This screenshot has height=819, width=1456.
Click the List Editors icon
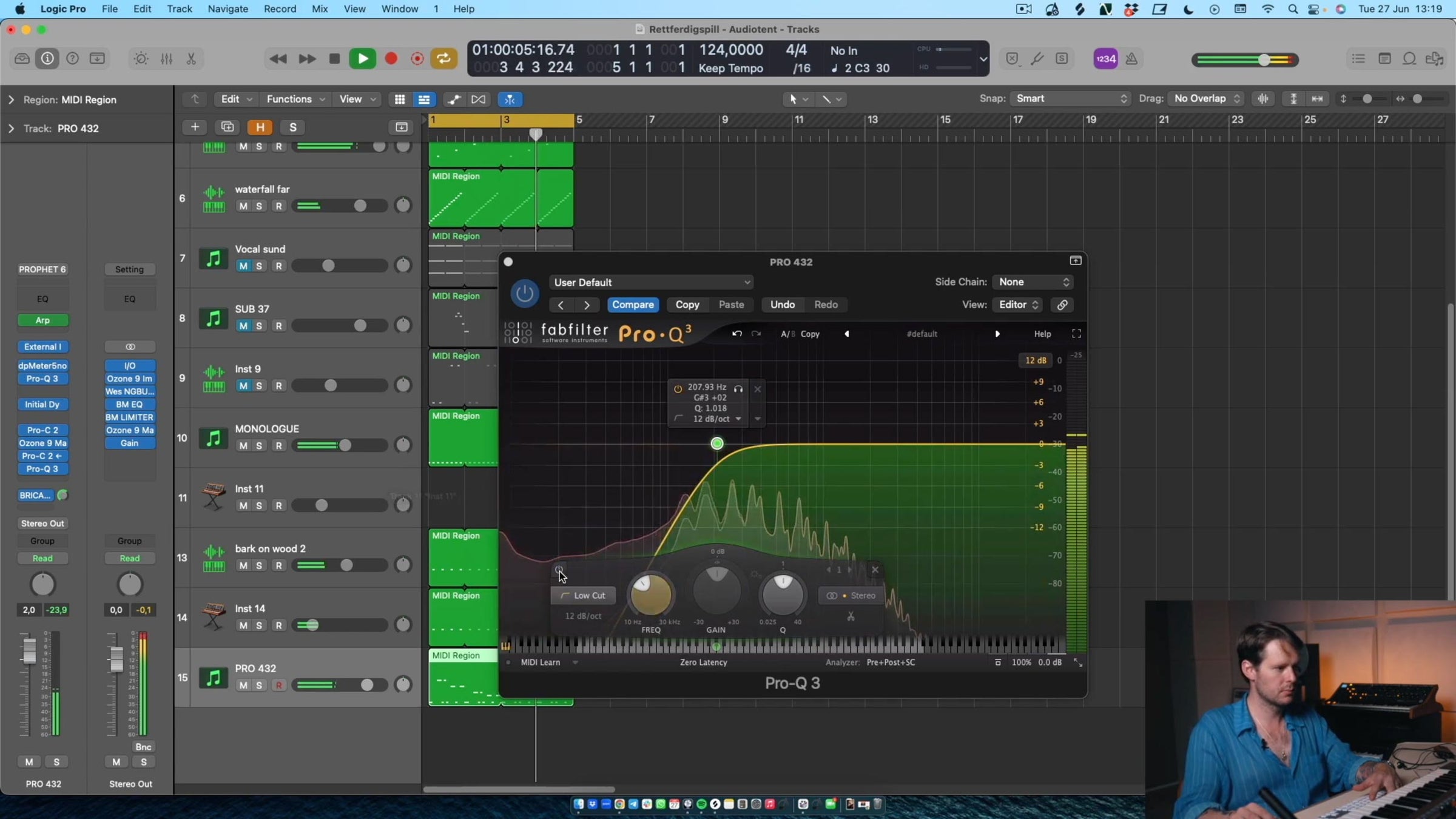tap(1360, 58)
